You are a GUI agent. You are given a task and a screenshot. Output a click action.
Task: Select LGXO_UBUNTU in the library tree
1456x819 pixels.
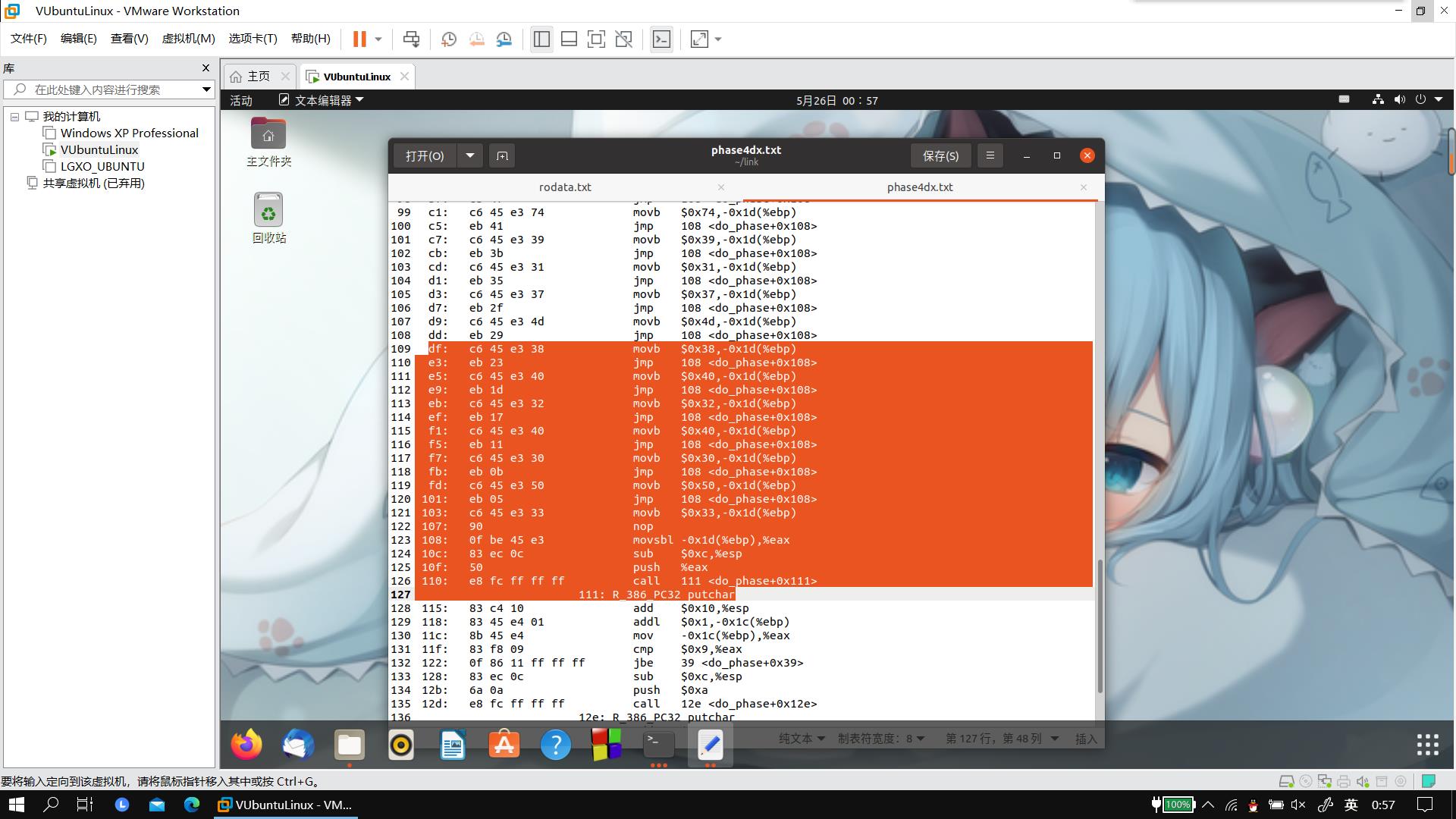click(x=102, y=166)
